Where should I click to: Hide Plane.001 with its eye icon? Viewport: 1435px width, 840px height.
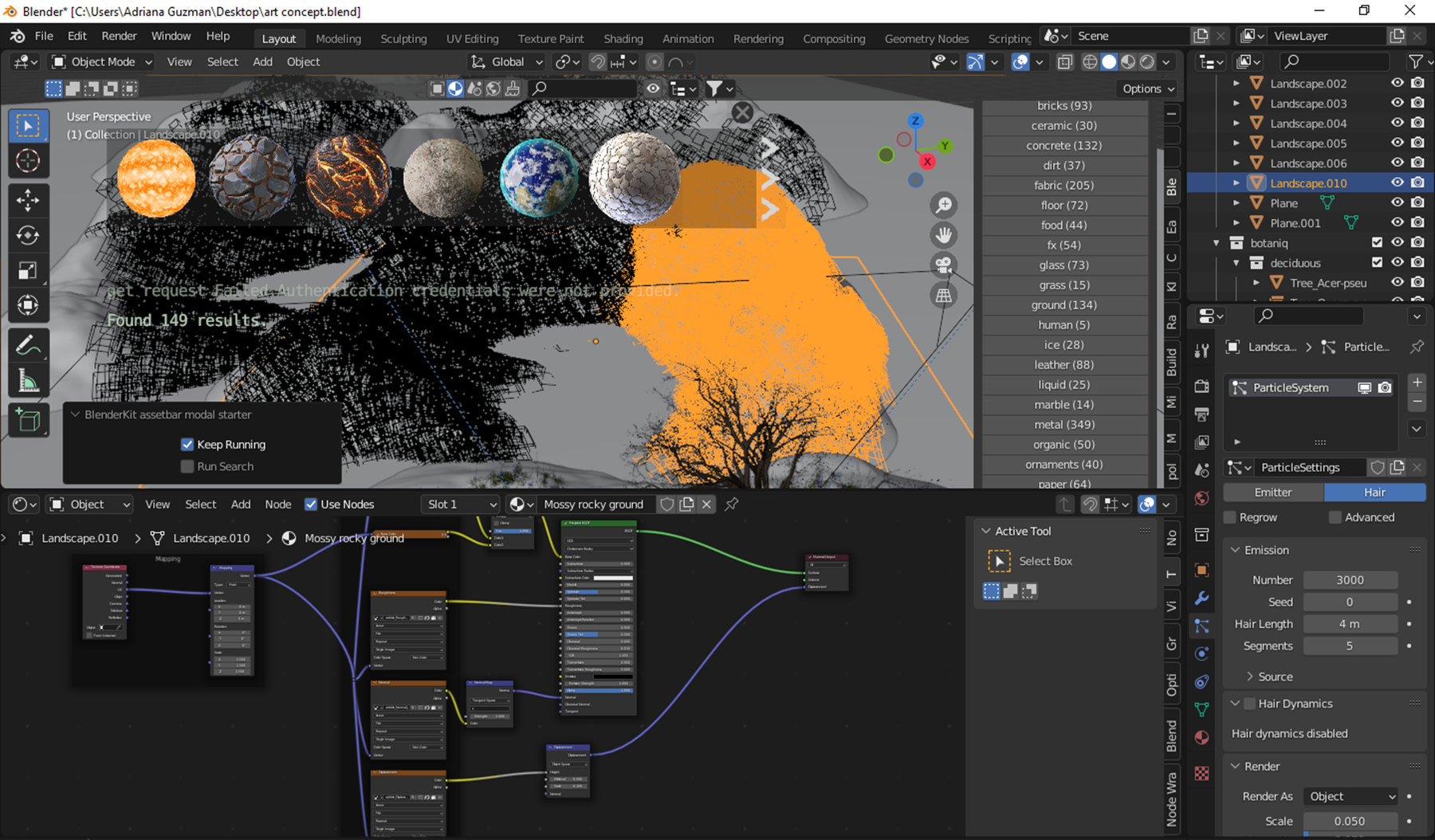click(x=1398, y=222)
